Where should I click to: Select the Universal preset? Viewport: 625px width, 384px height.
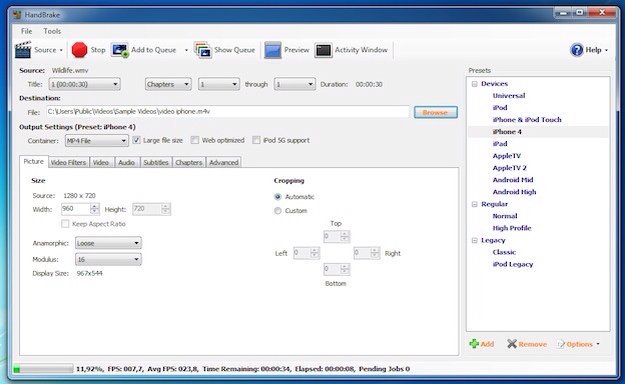pos(509,96)
